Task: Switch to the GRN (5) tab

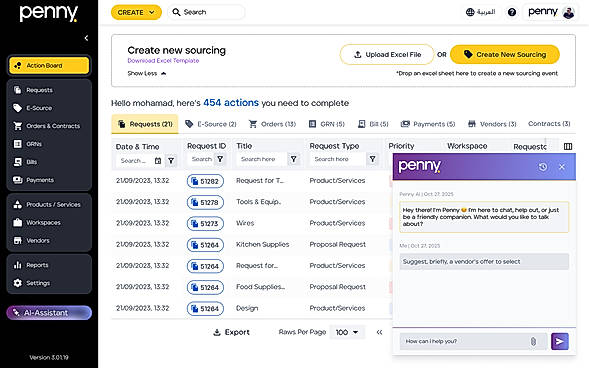Action: (x=326, y=124)
